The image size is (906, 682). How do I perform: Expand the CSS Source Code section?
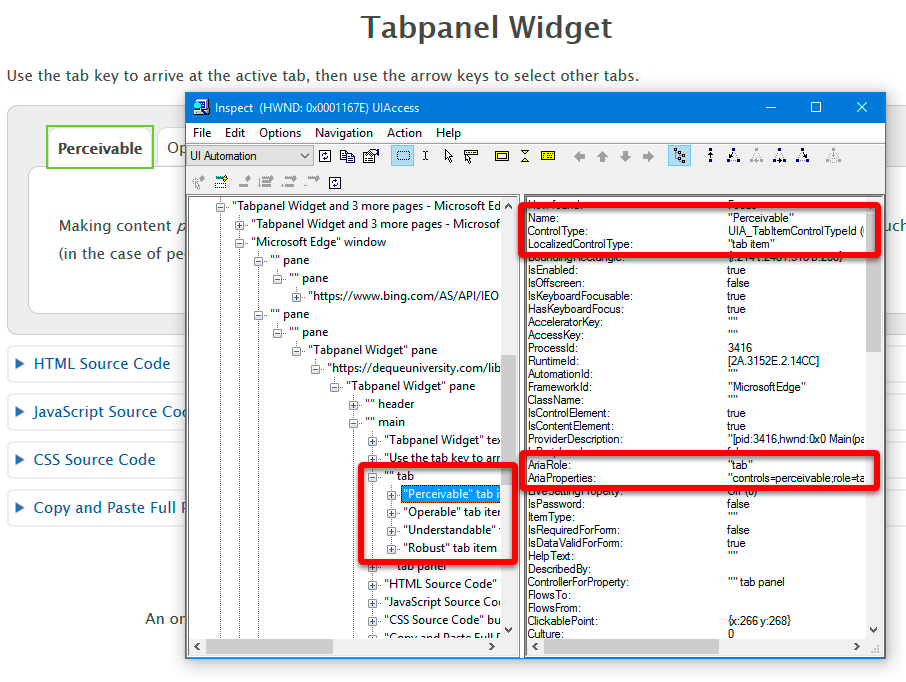tap(94, 460)
